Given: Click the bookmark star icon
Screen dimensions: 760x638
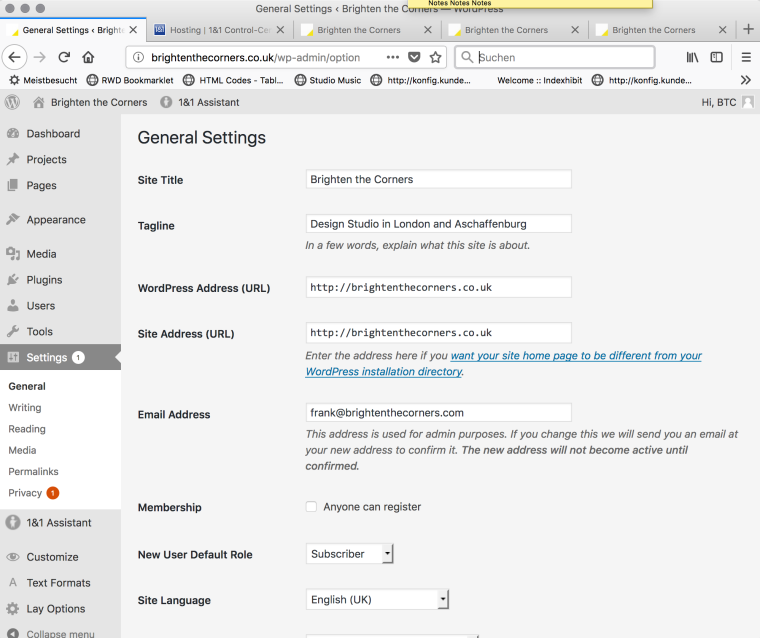Looking at the screenshot, I should click(435, 57).
